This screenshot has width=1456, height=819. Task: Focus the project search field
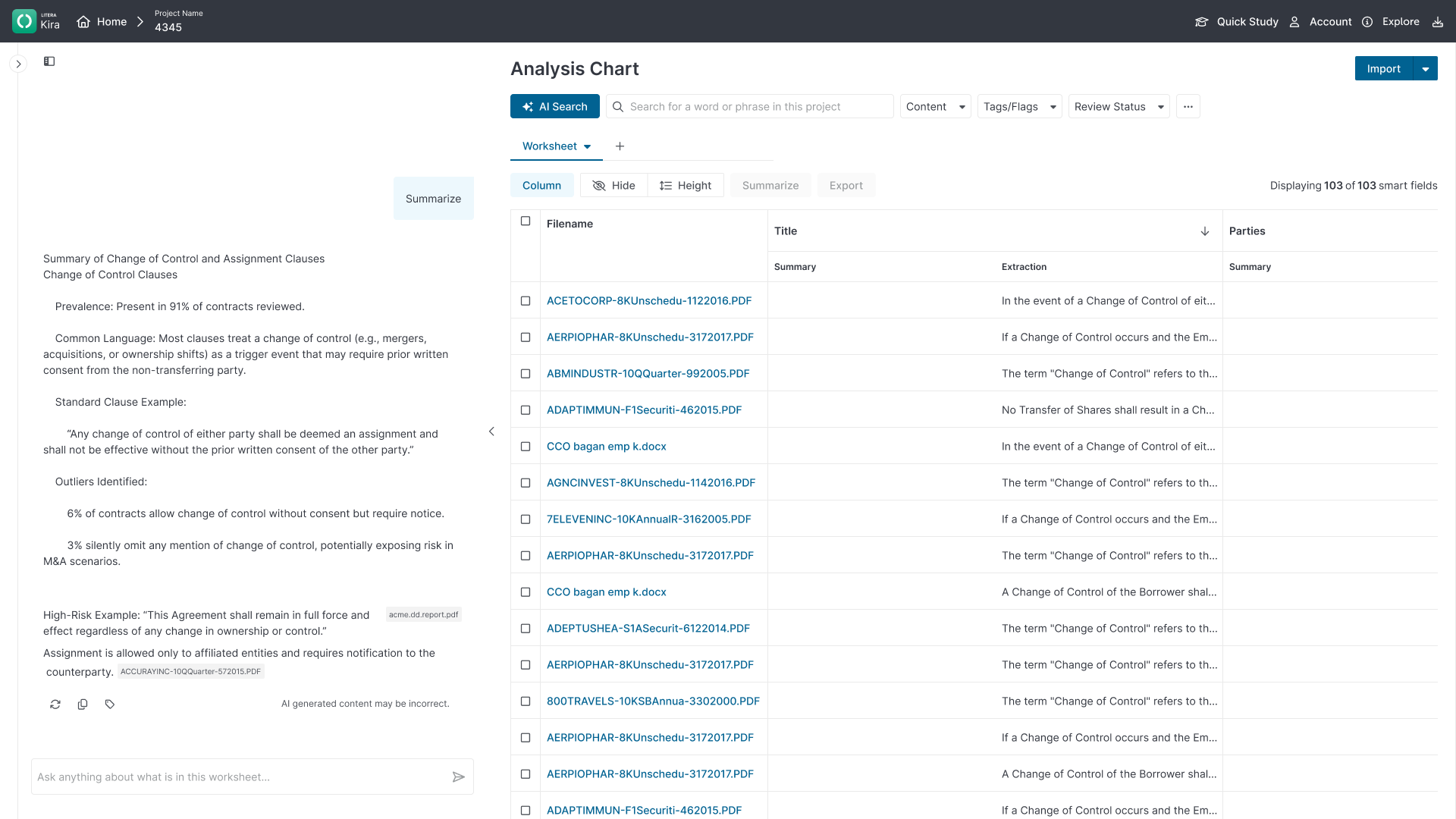click(x=749, y=107)
